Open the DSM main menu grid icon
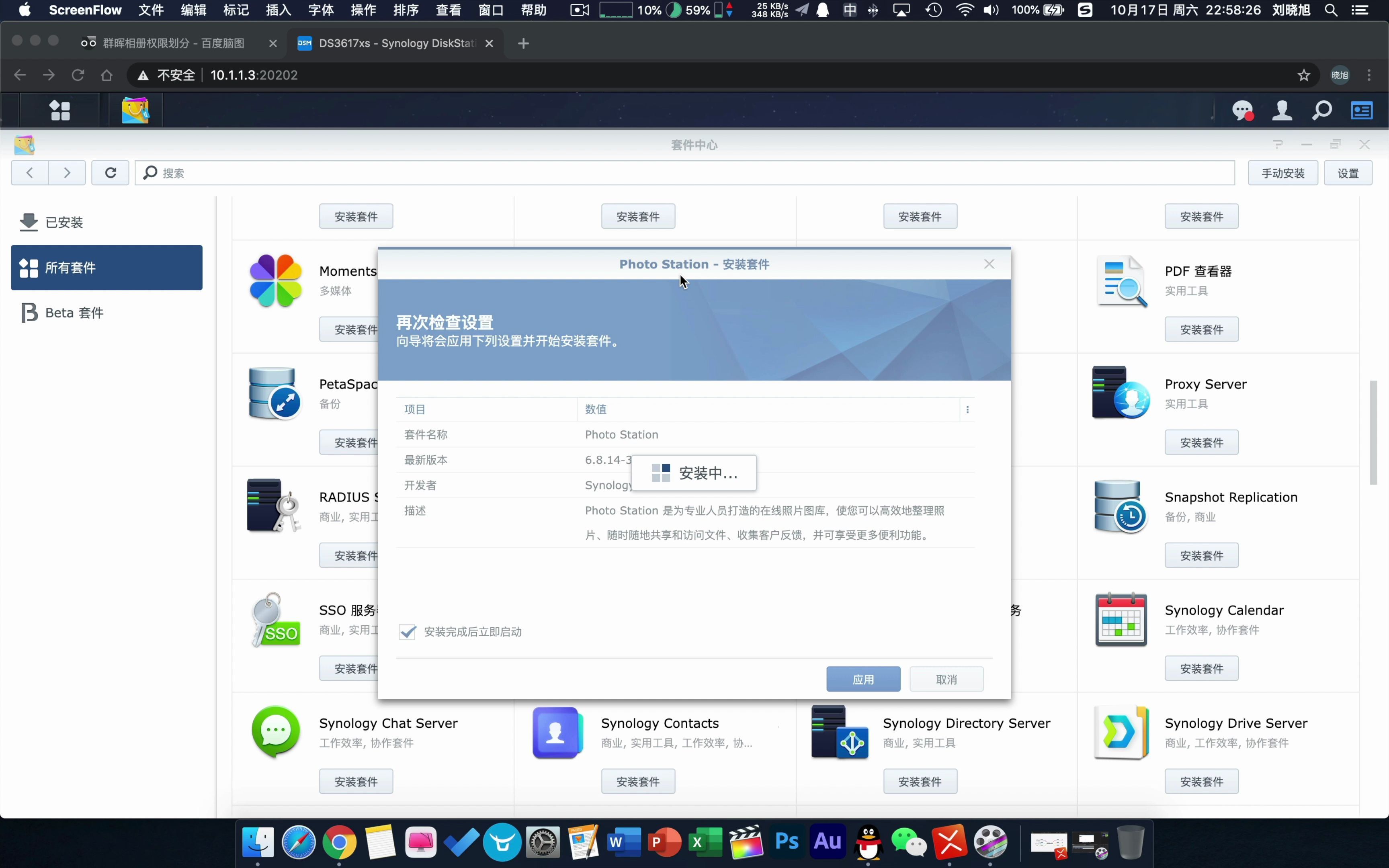This screenshot has width=1389, height=868. [60, 110]
